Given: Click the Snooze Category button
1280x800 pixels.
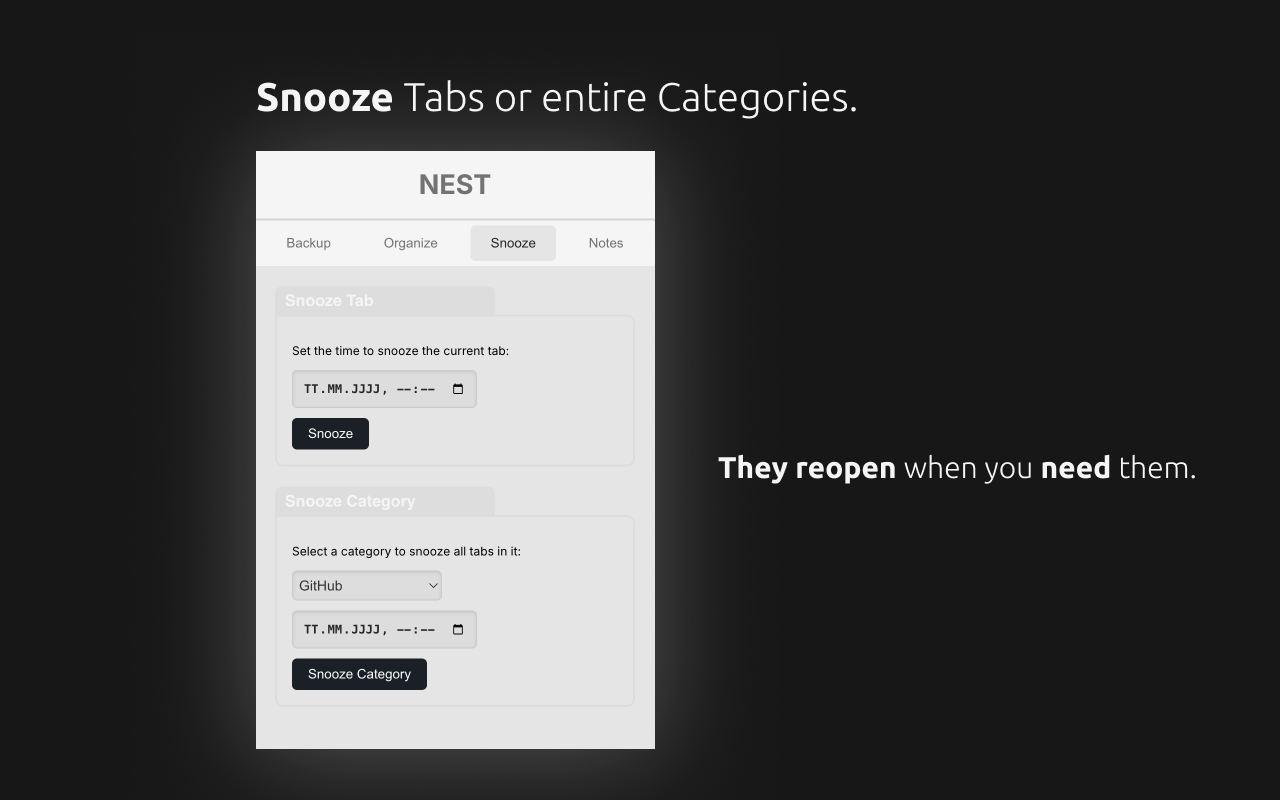Looking at the screenshot, I should tap(359, 674).
